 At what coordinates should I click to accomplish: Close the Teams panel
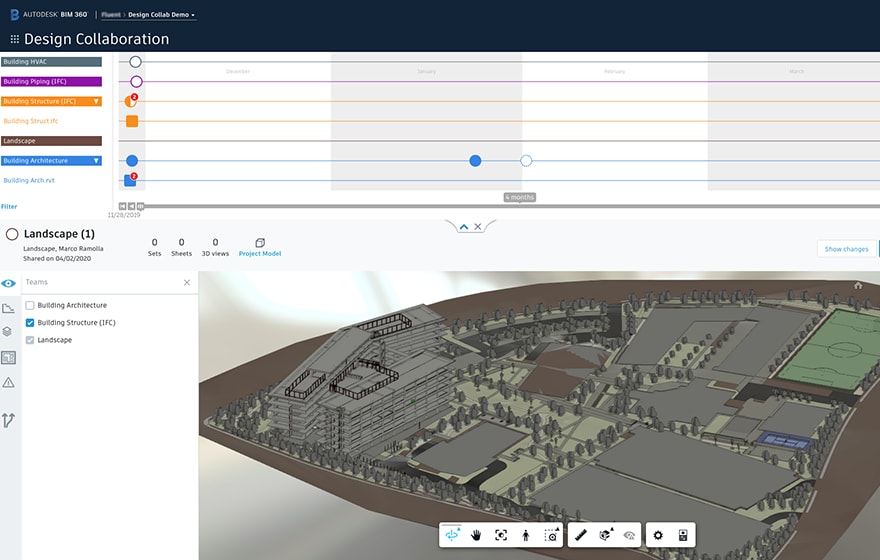tap(187, 282)
